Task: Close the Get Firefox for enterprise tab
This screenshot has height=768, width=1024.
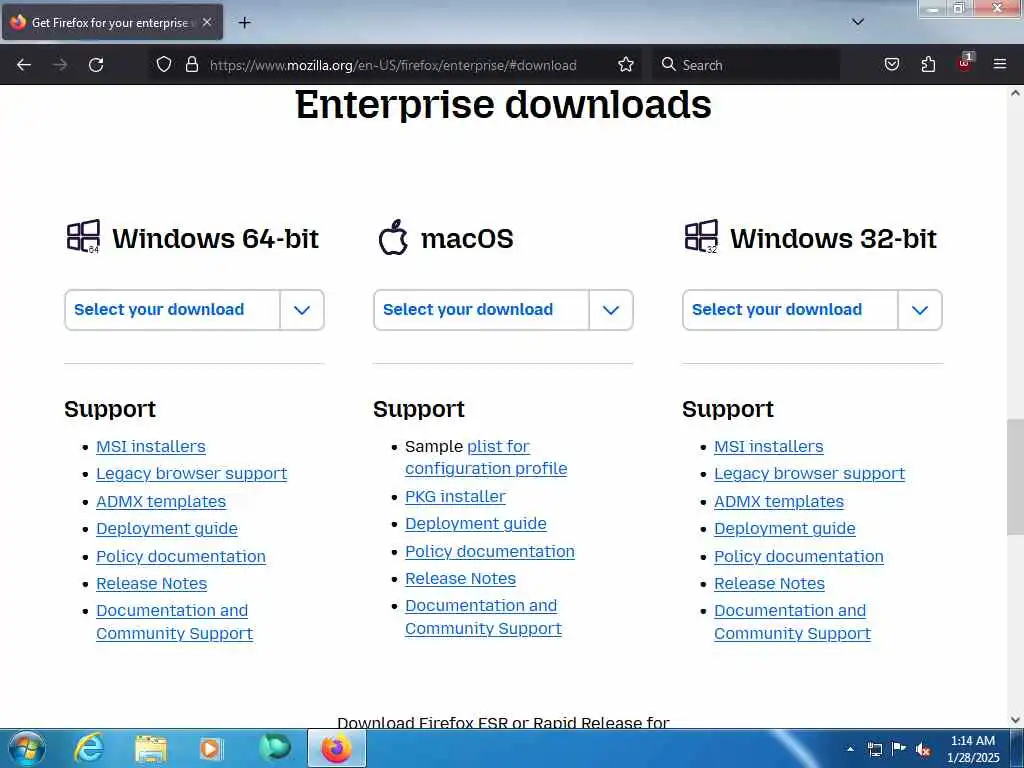Action: tap(207, 22)
